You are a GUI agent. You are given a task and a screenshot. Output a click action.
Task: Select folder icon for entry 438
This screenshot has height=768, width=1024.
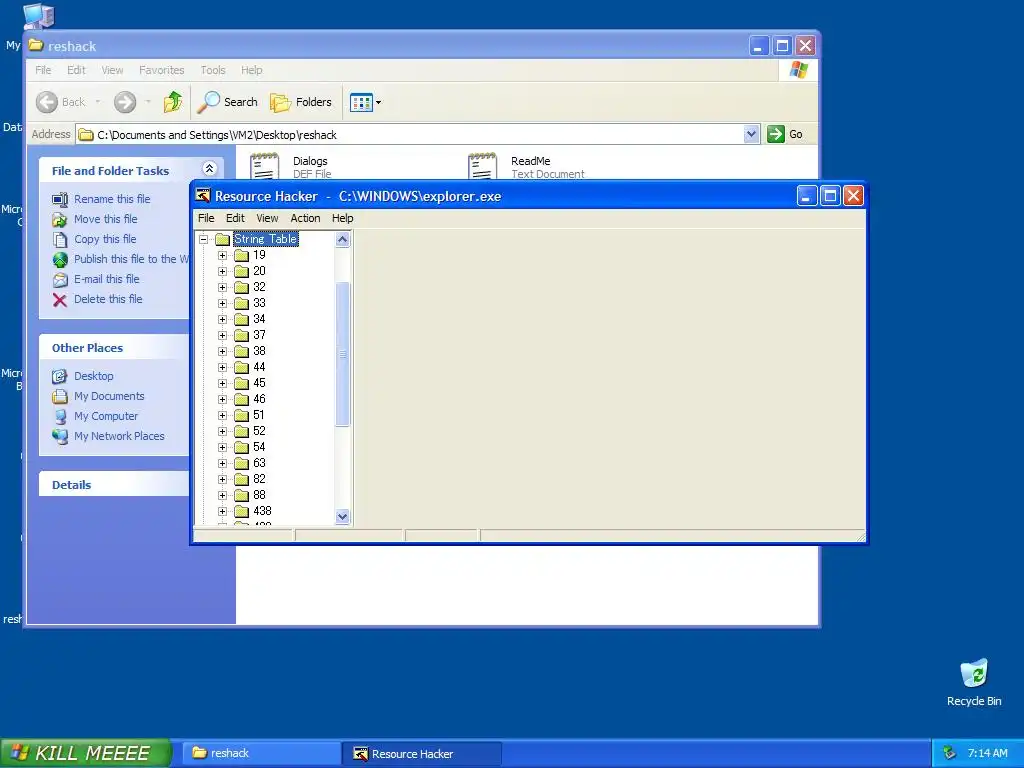point(242,511)
